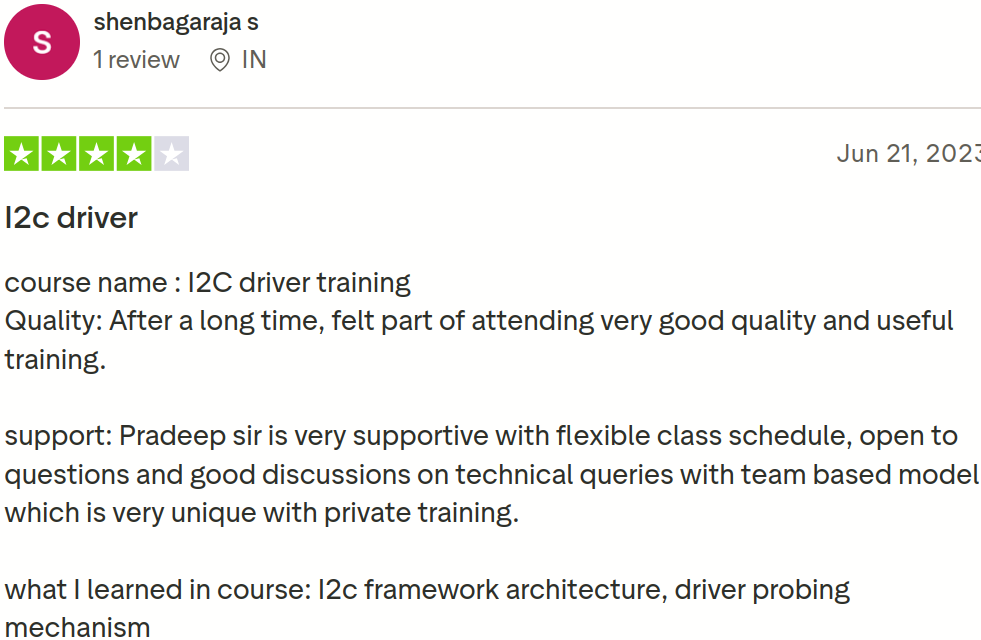
Task: Click the location pin icon
Action: (x=219, y=60)
